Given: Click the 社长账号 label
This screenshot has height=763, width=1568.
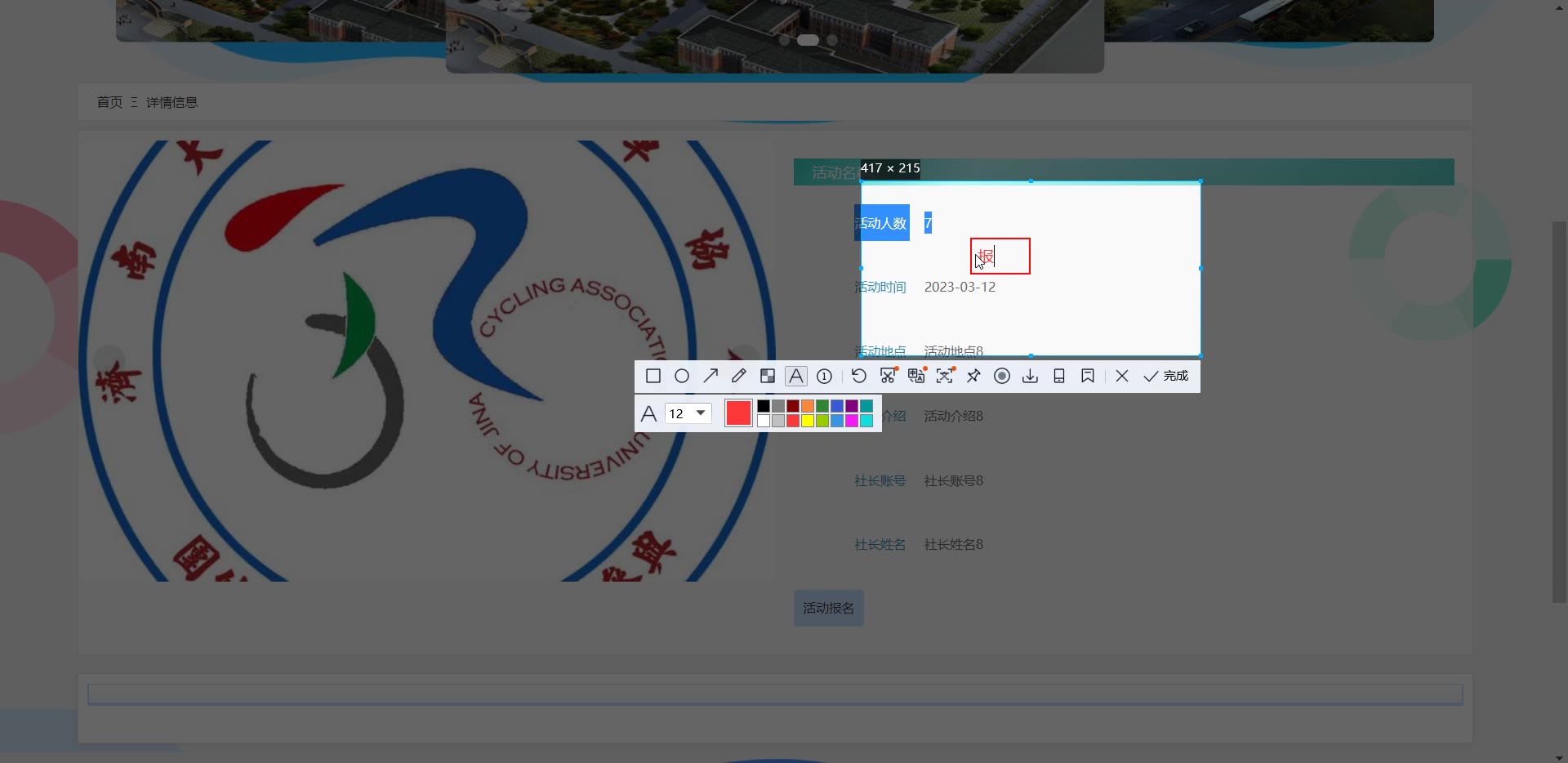Looking at the screenshot, I should [x=880, y=481].
